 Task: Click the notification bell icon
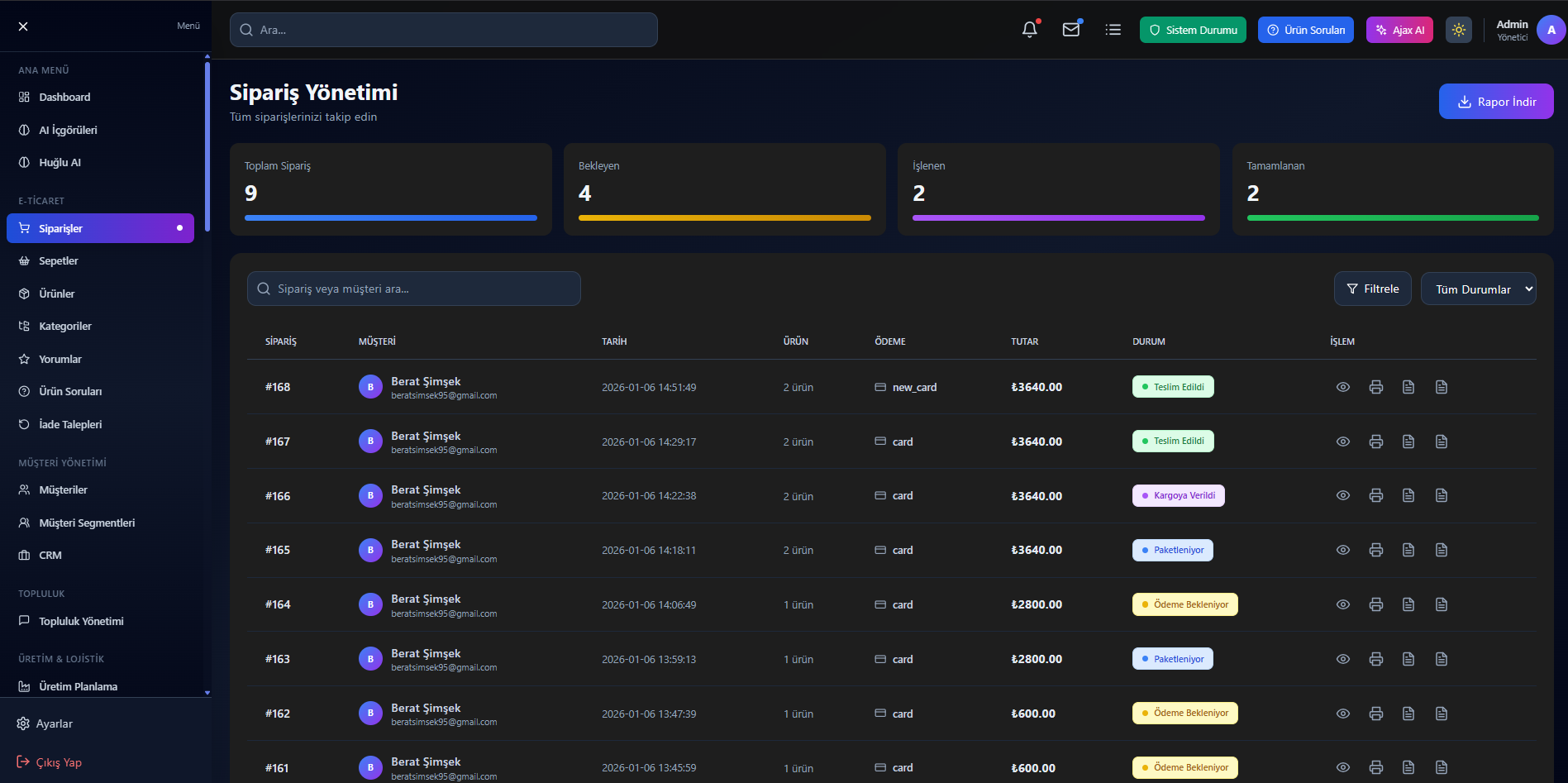1029,30
